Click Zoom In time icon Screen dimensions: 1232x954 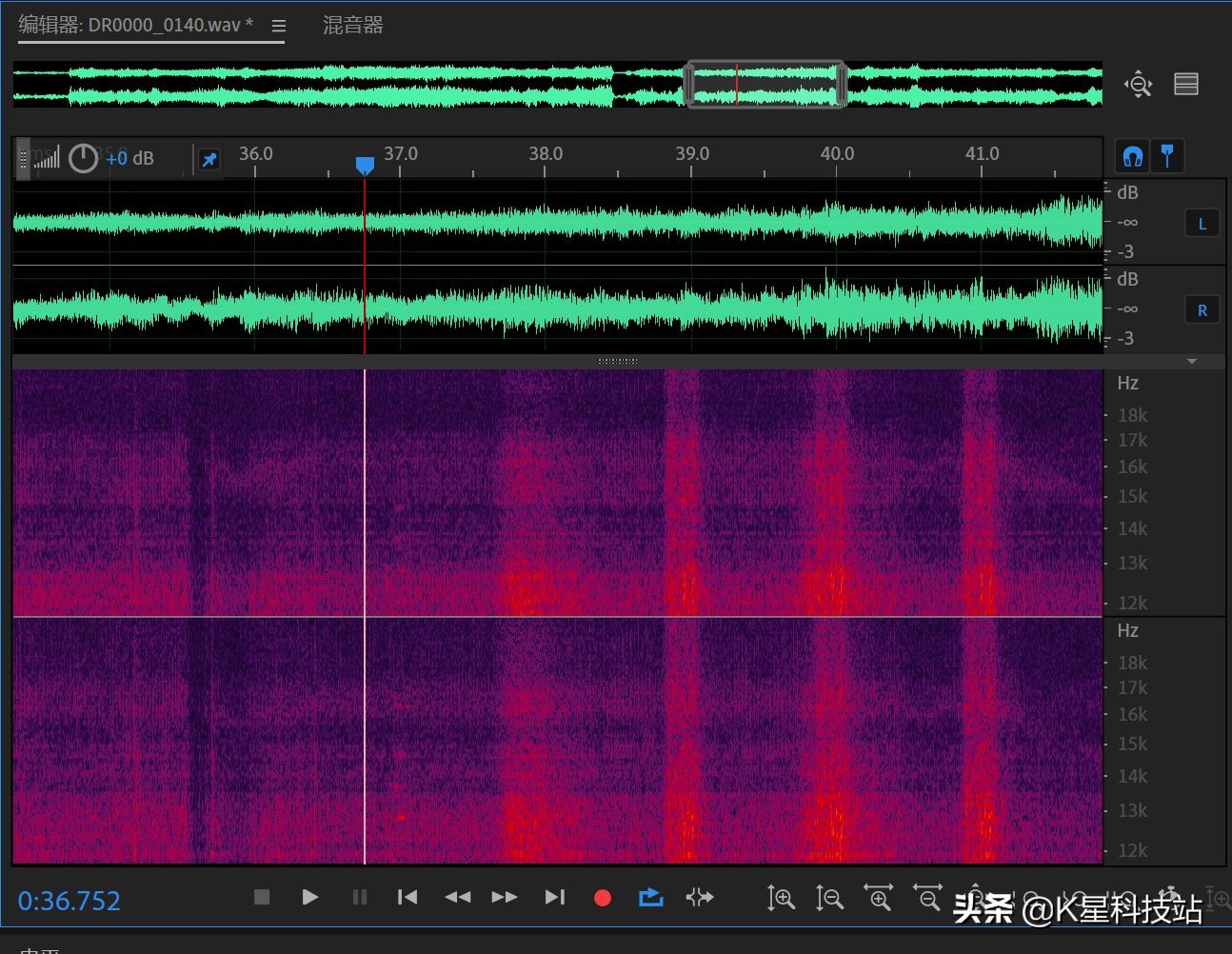pyautogui.click(x=878, y=897)
